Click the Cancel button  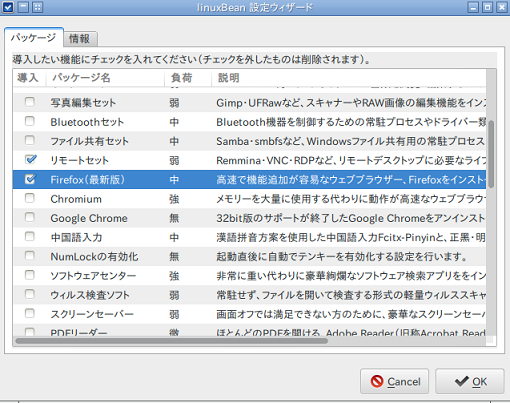[x=394, y=381]
